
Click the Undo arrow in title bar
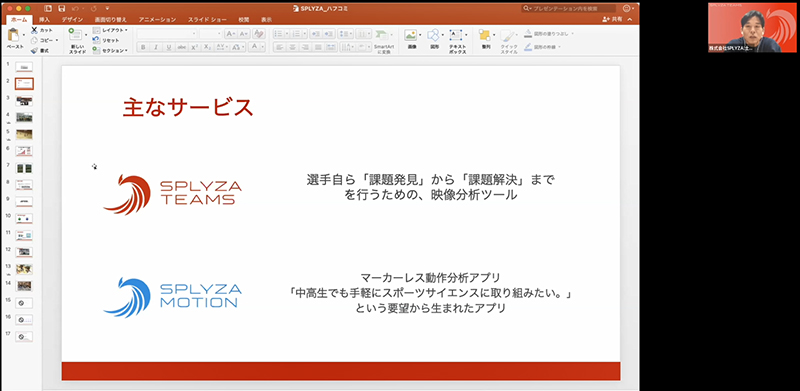click(76, 9)
